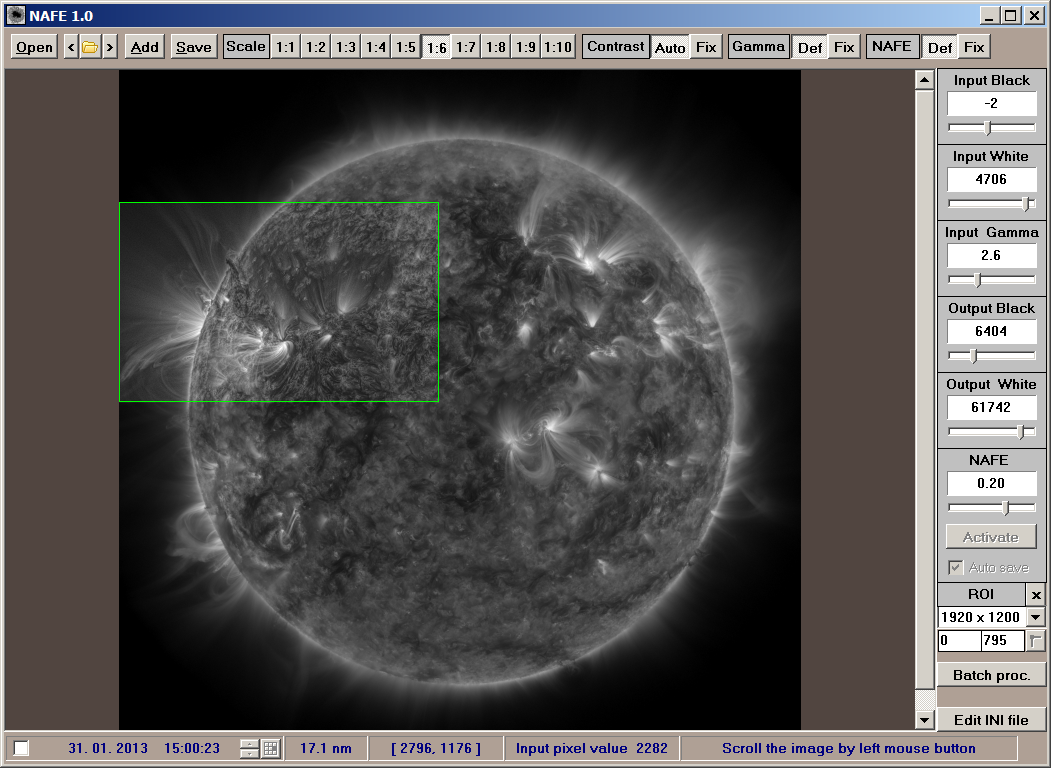Expand the ROI size 1920 x 1200 dropdown
This screenshot has height=768, width=1051.
click(x=1036, y=618)
